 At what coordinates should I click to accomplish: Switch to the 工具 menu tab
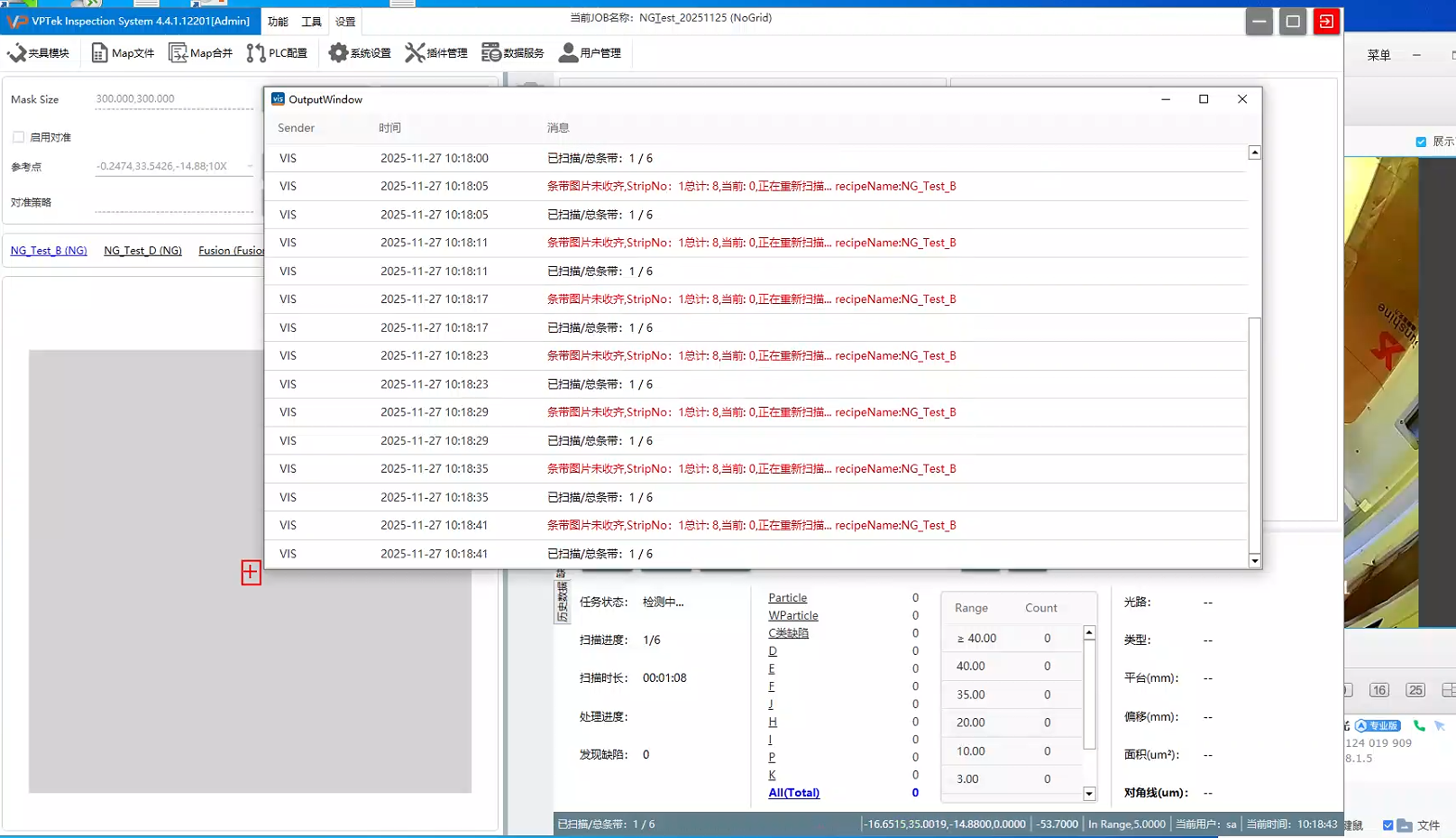[311, 22]
